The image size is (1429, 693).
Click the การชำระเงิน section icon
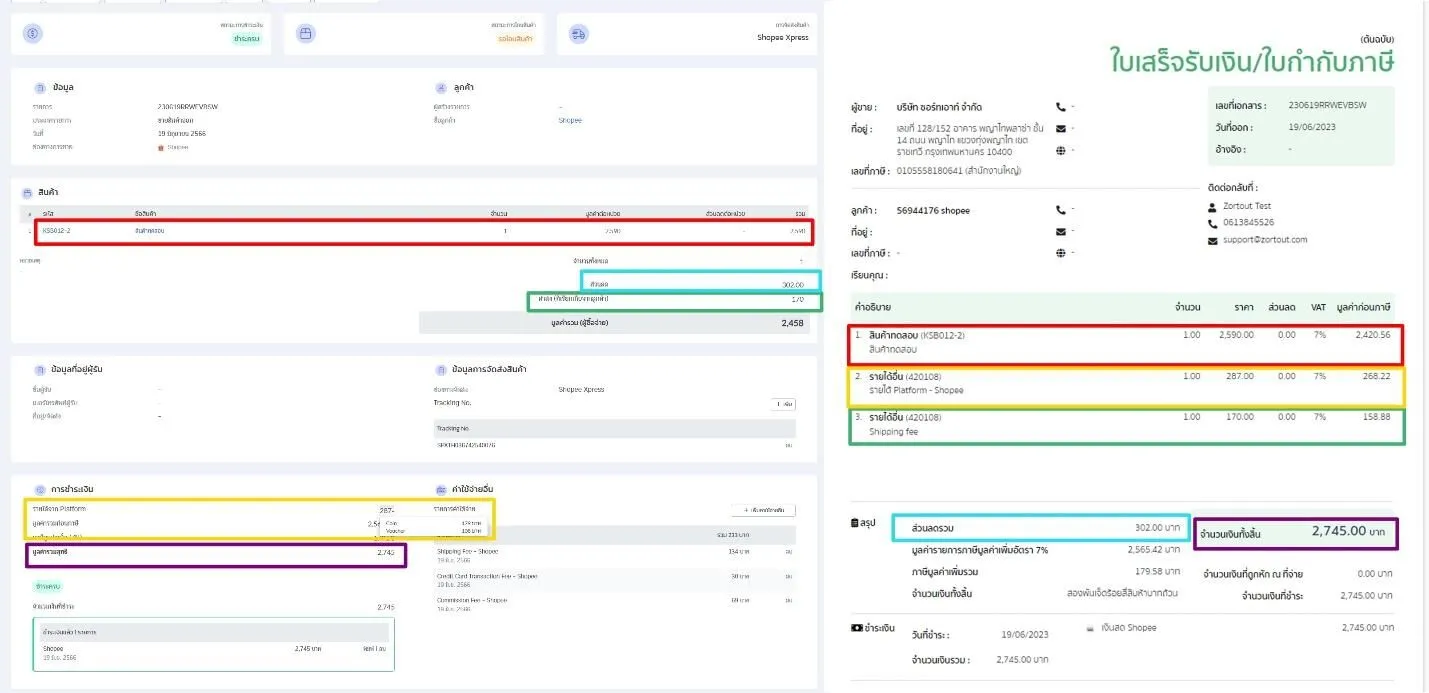pos(40,490)
